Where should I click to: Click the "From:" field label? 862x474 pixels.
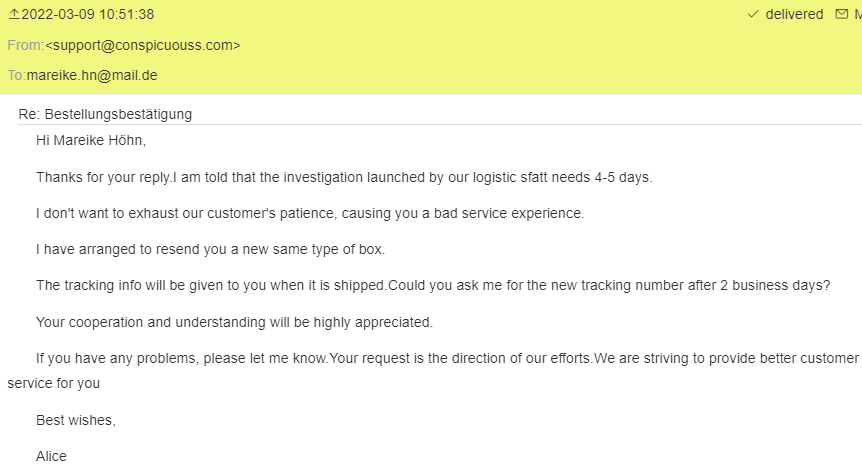[25, 45]
